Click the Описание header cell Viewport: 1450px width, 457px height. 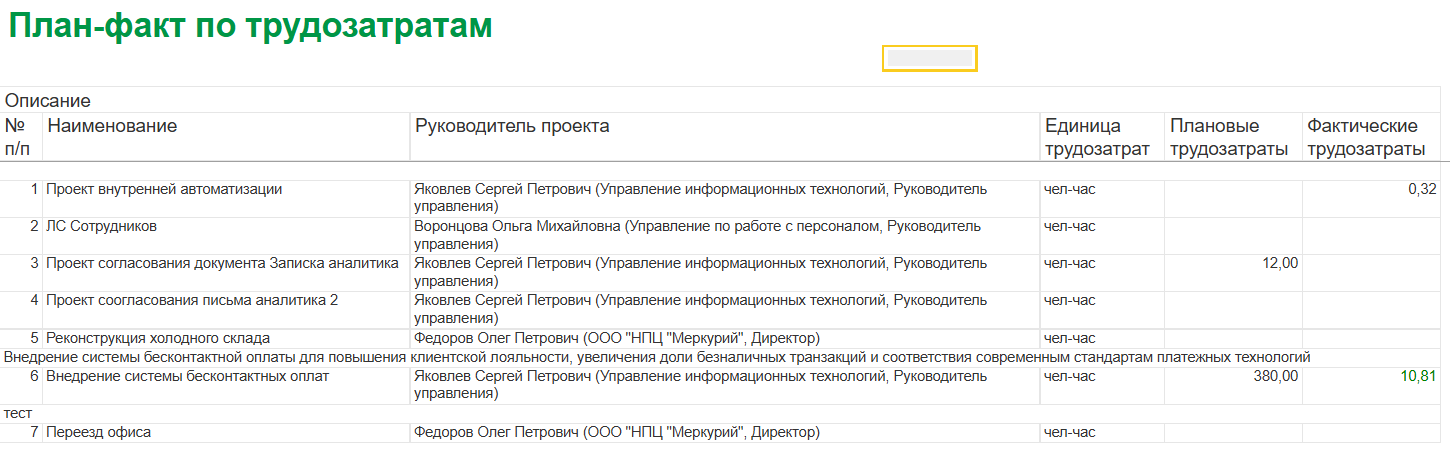(x=48, y=100)
